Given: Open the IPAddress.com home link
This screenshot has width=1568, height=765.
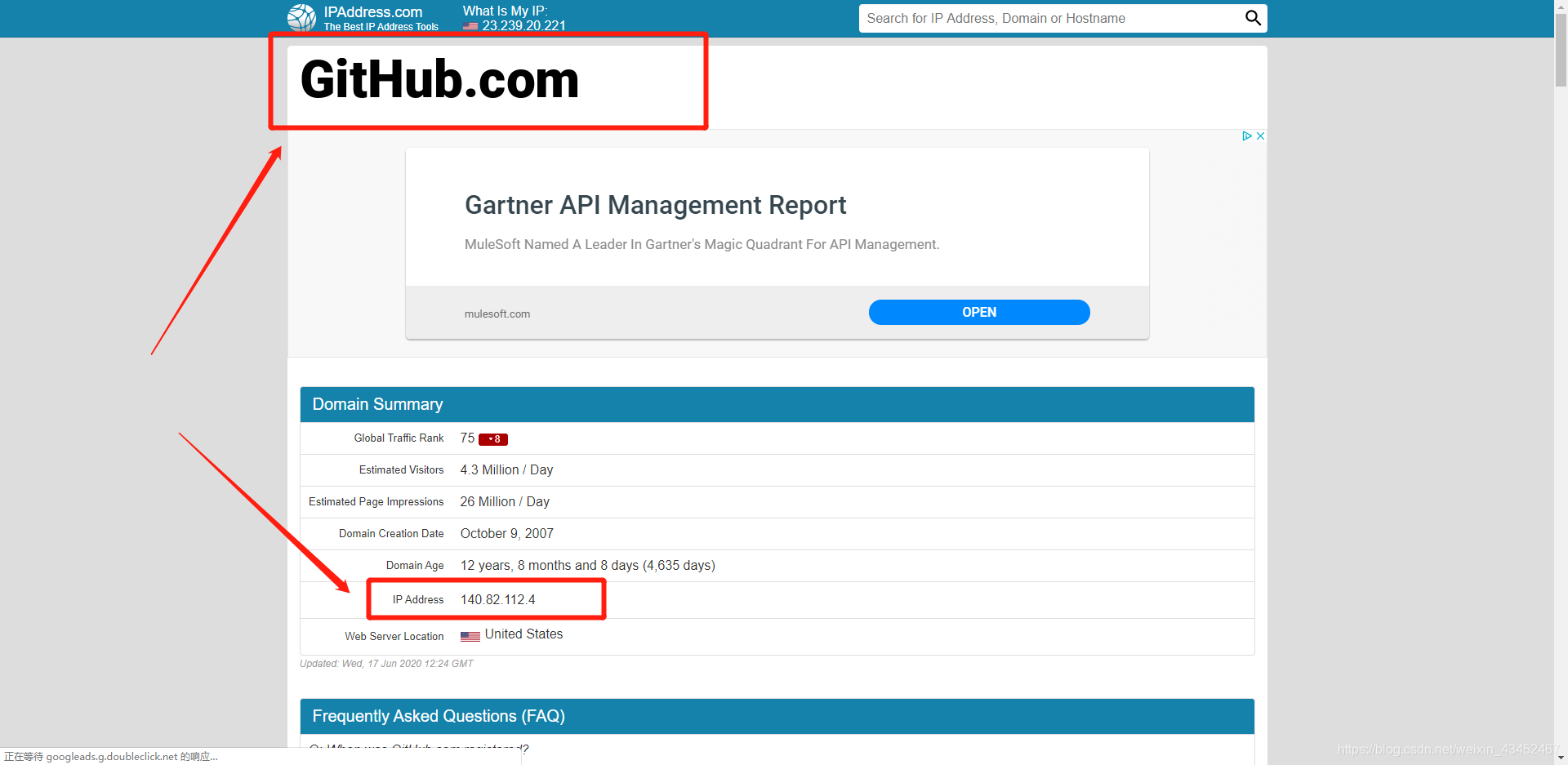Looking at the screenshot, I should pos(373,12).
